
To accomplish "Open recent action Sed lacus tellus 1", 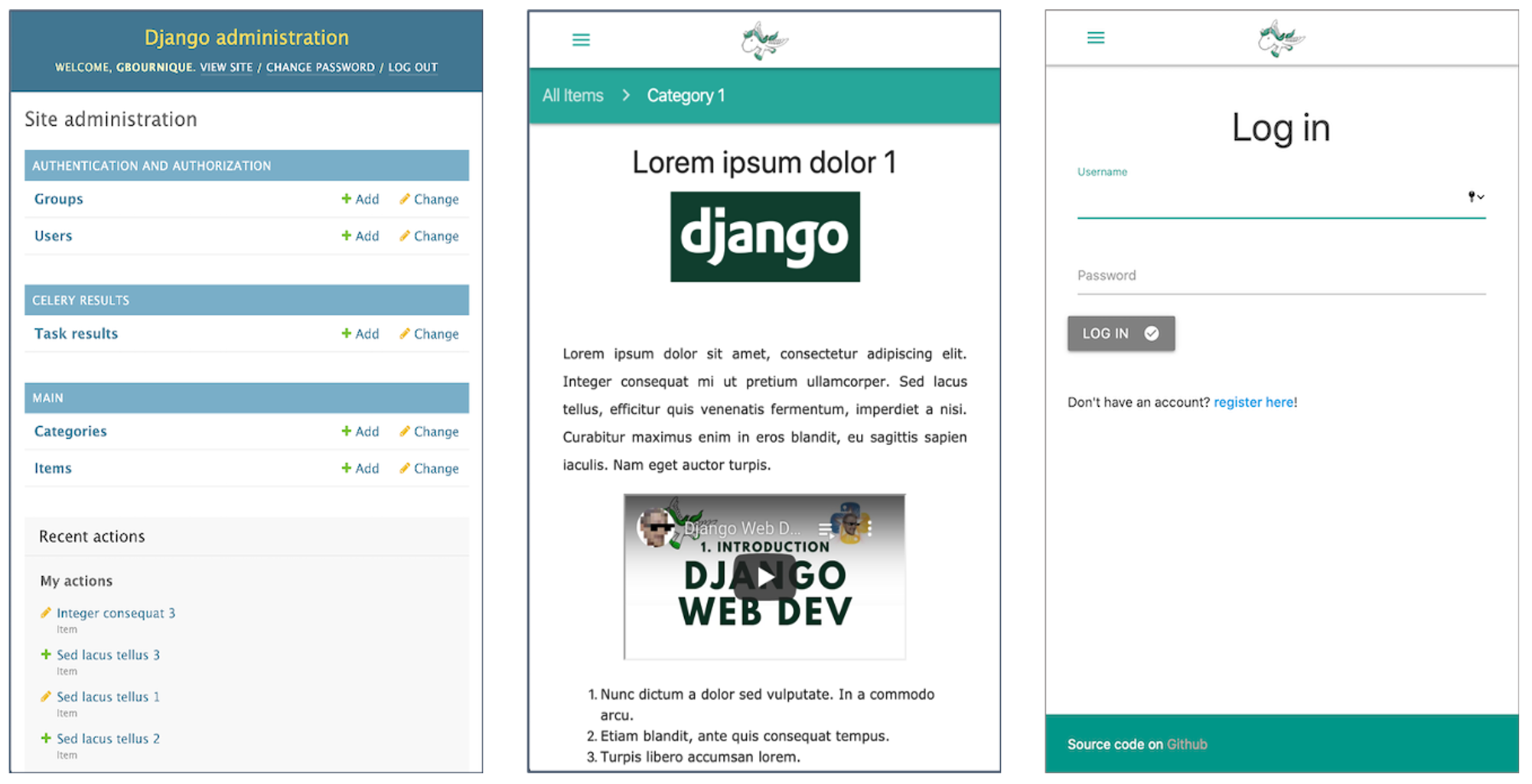I will click(x=108, y=697).
